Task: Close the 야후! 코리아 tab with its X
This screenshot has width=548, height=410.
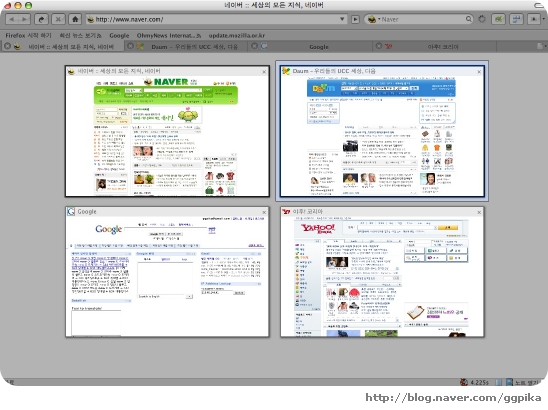Action: tap(378, 46)
